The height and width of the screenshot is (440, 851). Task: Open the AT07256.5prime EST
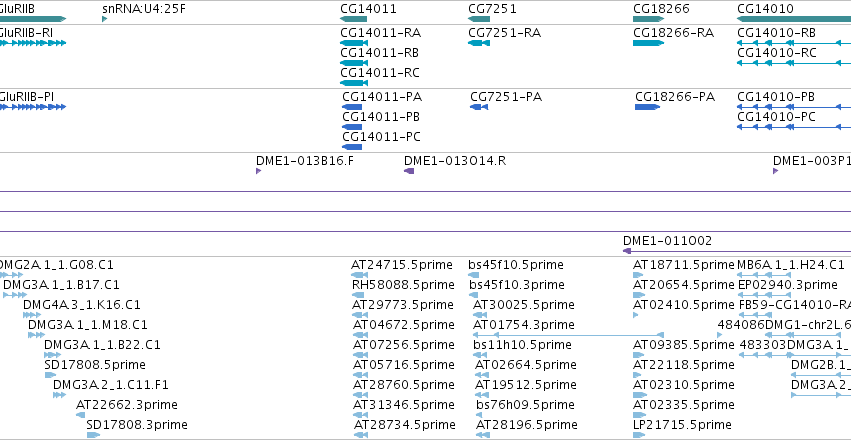point(358,355)
